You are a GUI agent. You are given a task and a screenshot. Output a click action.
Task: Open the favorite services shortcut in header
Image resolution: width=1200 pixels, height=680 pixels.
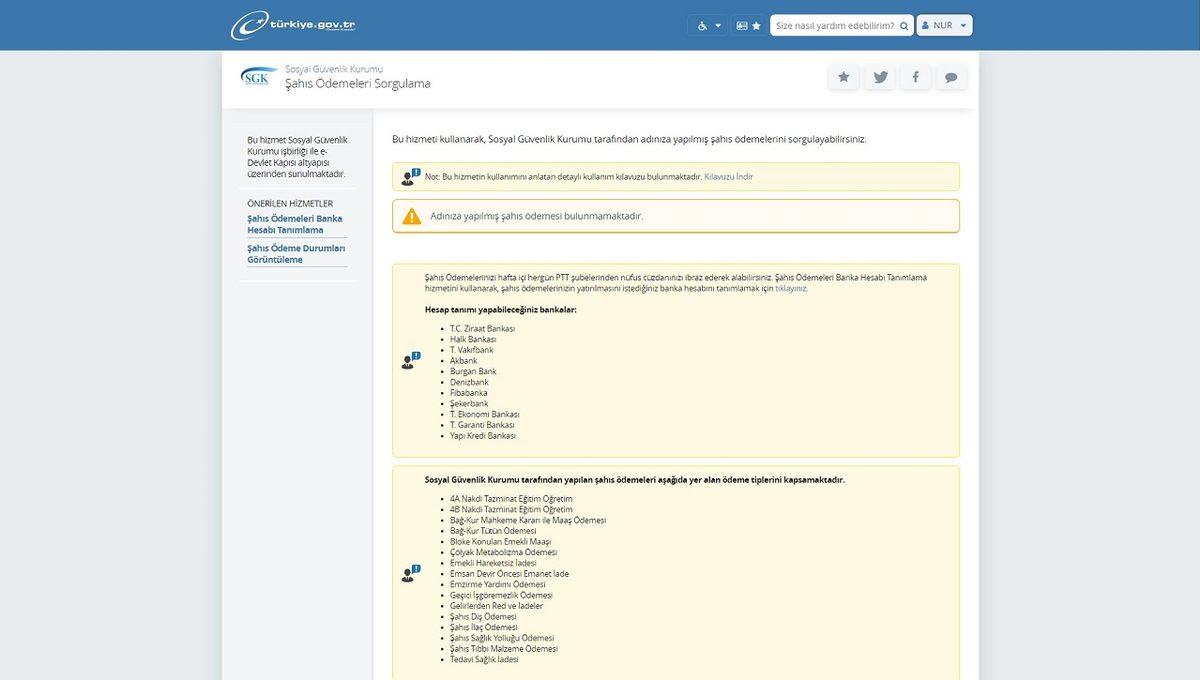pyautogui.click(x=748, y=25)
